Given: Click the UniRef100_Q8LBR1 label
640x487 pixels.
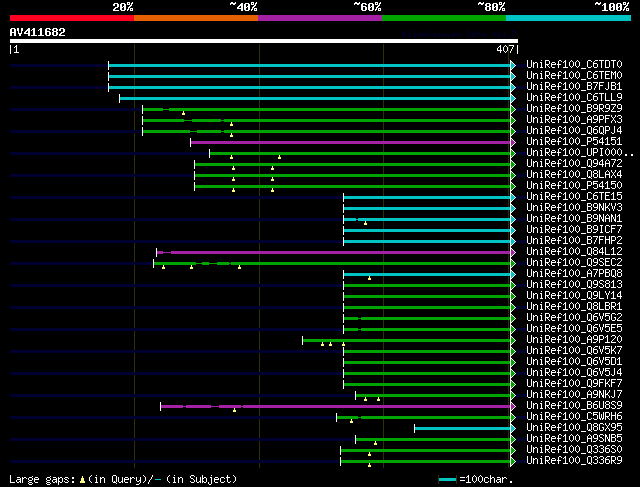Looking at the screenshot, I should pos(574,307).
